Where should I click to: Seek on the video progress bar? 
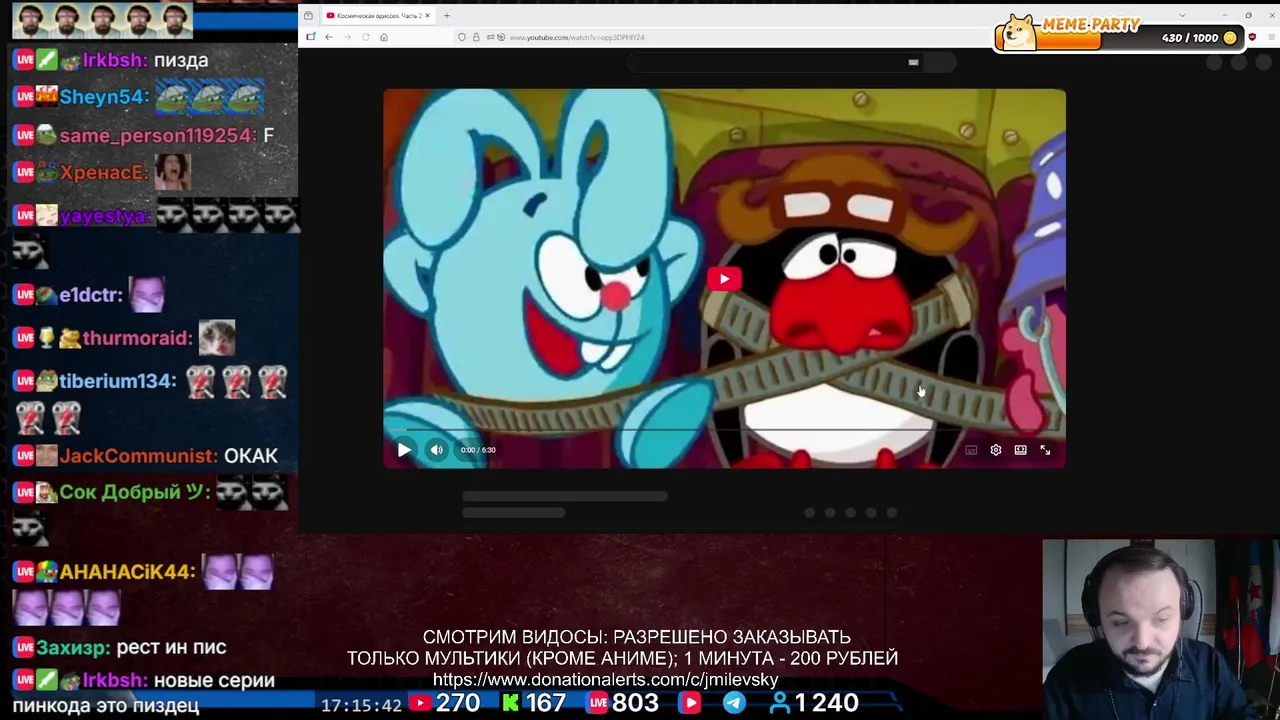pos(724,431)
